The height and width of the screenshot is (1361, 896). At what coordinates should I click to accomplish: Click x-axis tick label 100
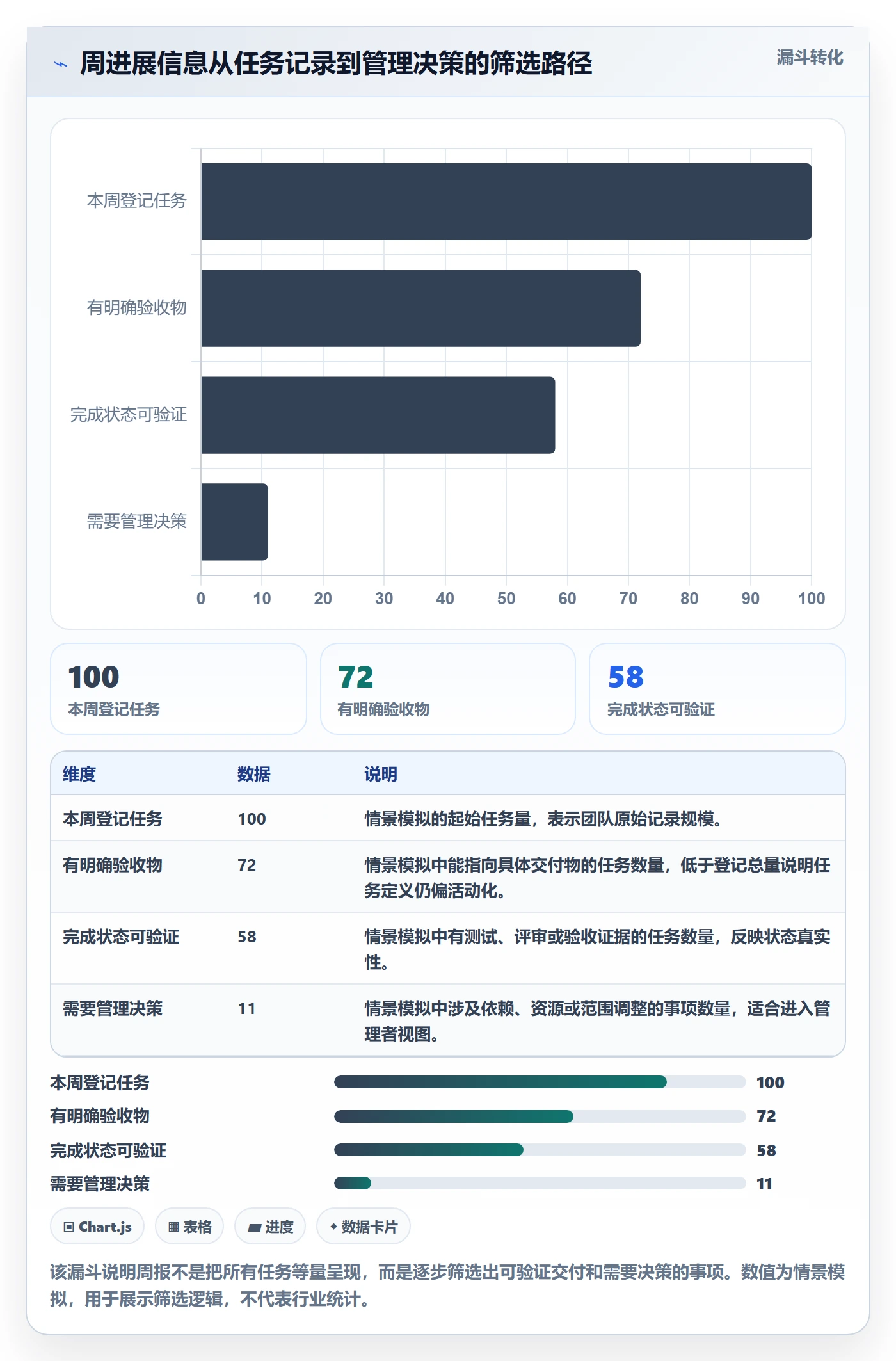point(812,599)
